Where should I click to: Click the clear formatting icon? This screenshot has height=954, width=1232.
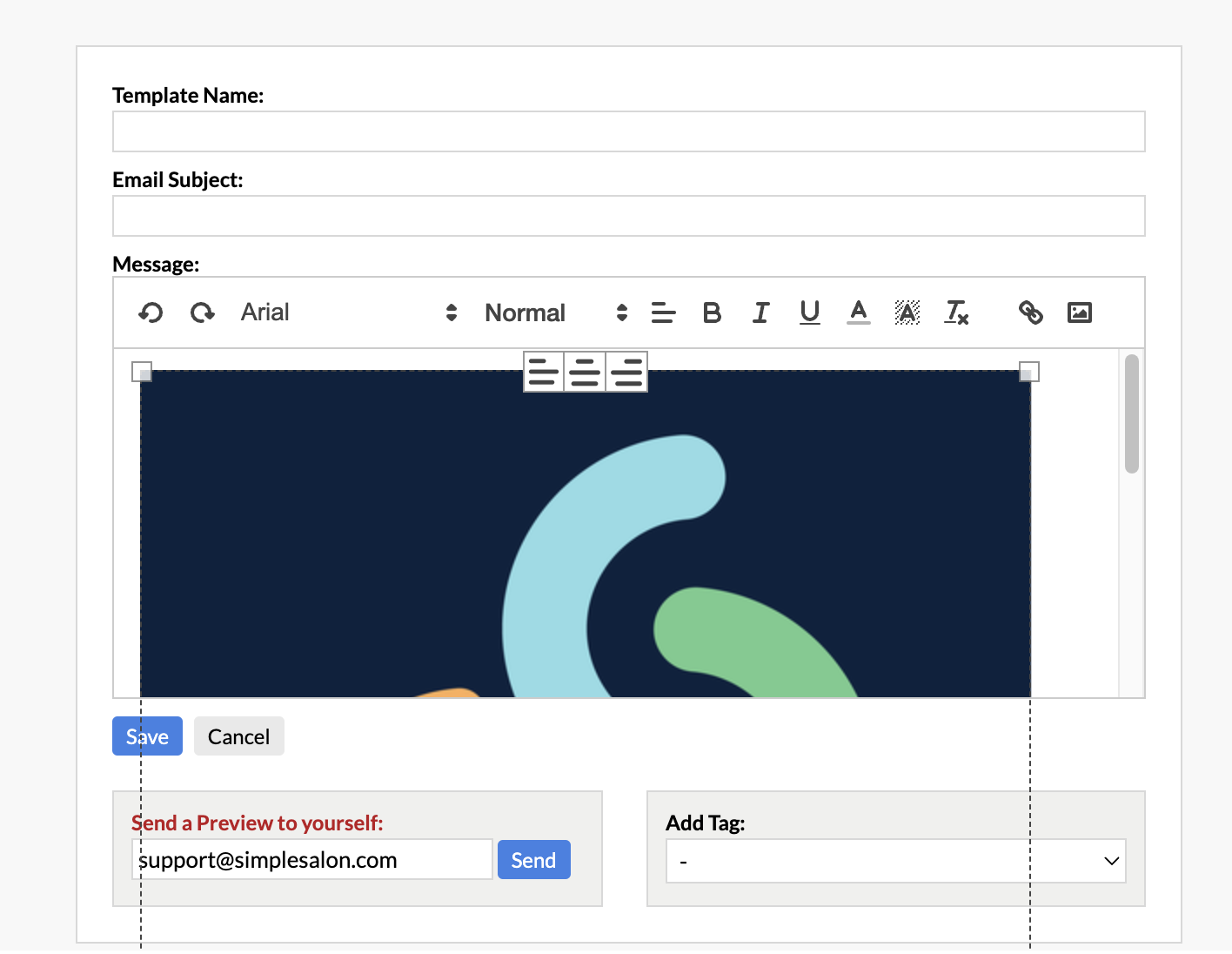tap(956, 312)
